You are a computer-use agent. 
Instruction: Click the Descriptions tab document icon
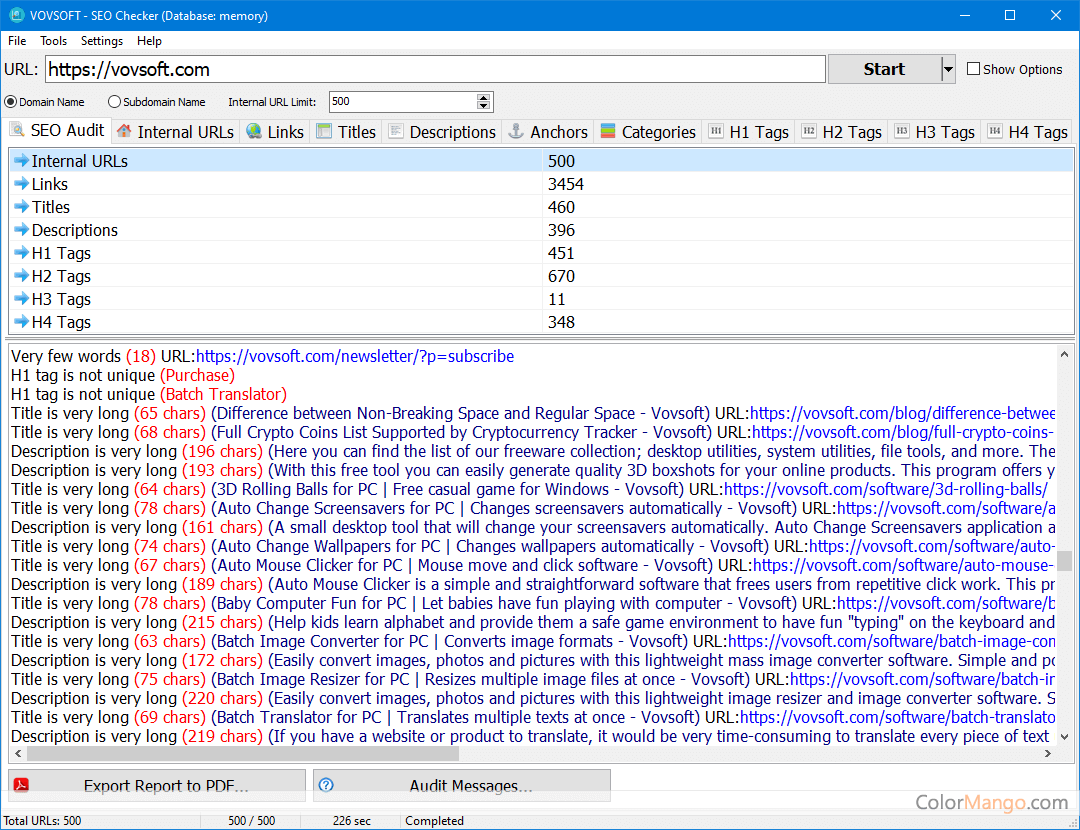point(396,131)
